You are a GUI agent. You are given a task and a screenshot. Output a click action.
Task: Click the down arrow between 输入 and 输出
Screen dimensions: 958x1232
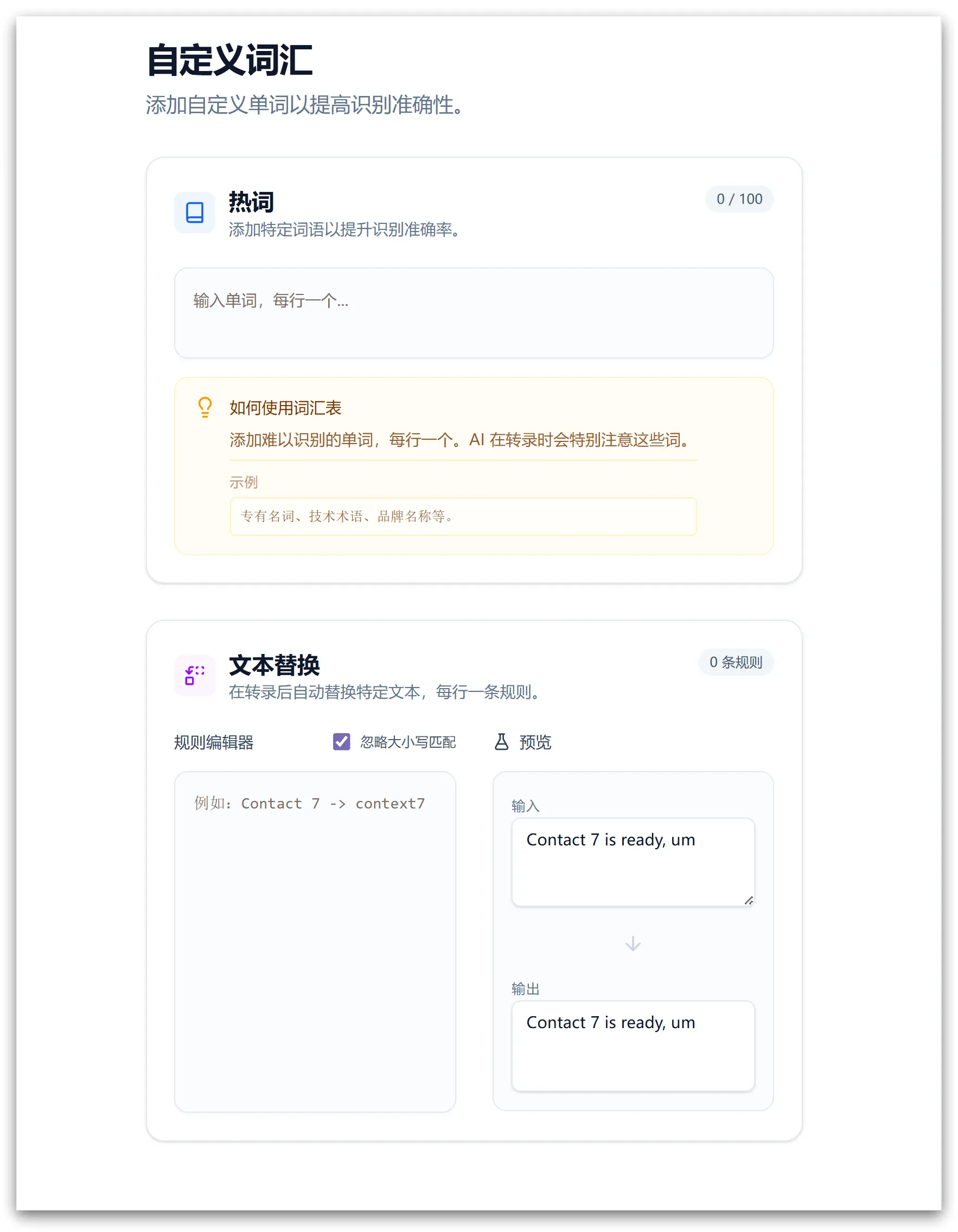pyautogui.click(x=633, y=943)
